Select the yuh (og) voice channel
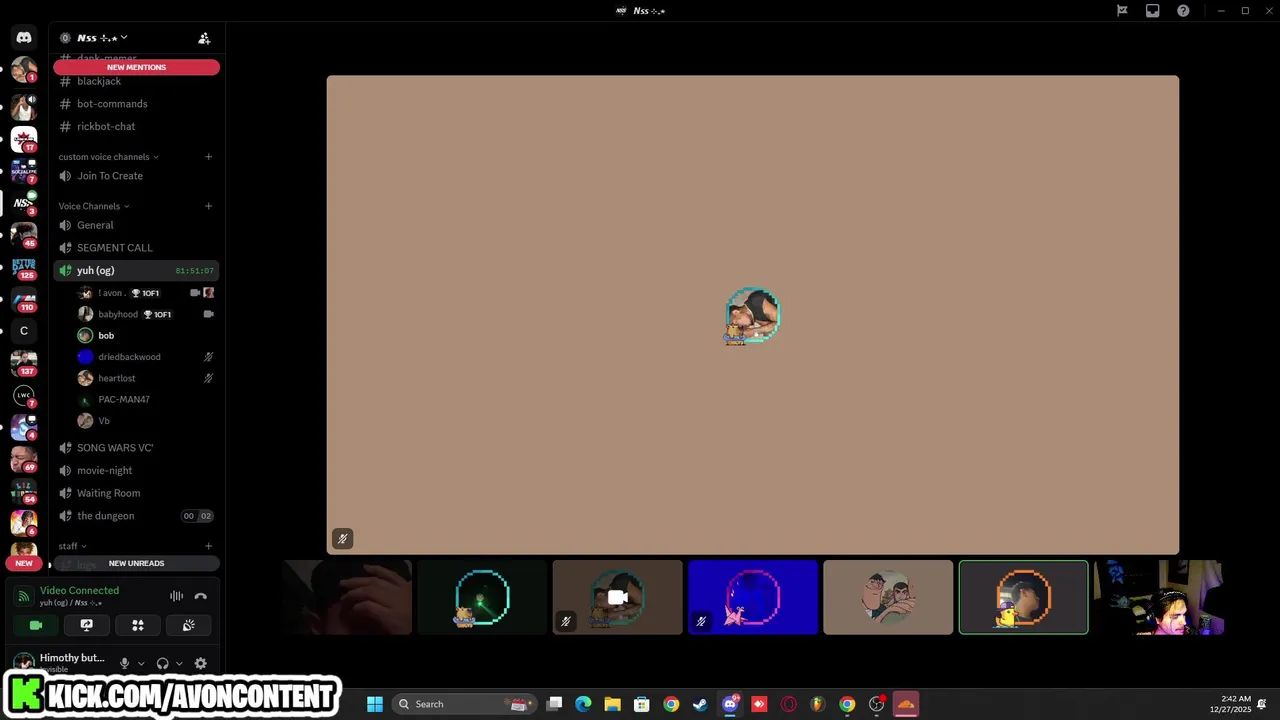The image size is (1280, 720). [136, 271]
